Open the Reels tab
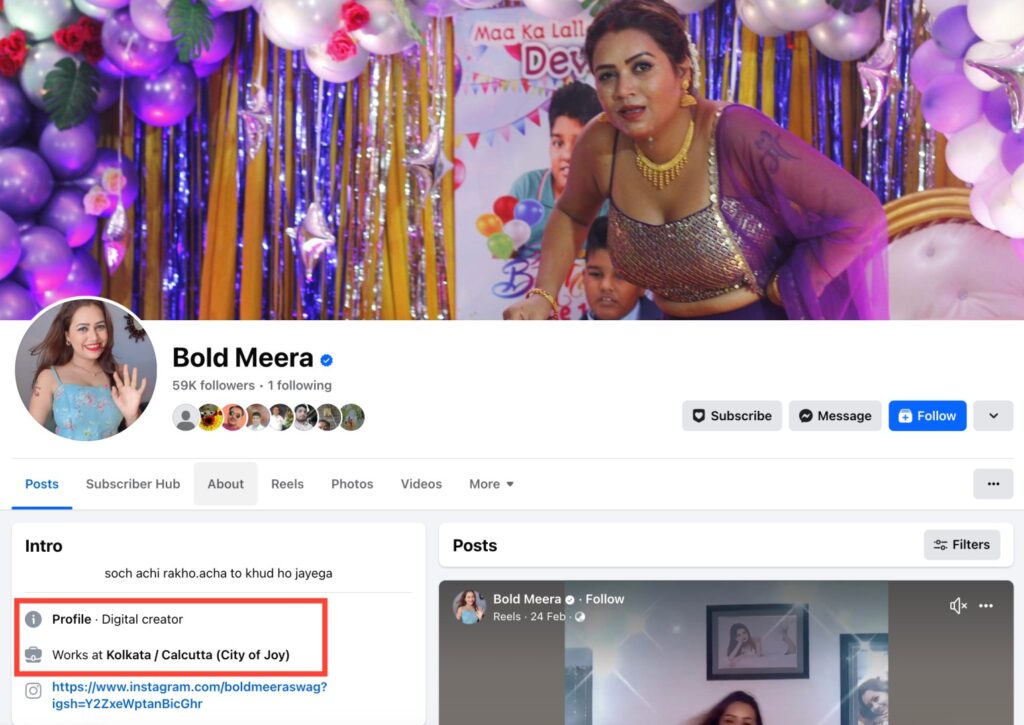The width and height of the screenshot is (1024, 725). 287,484
